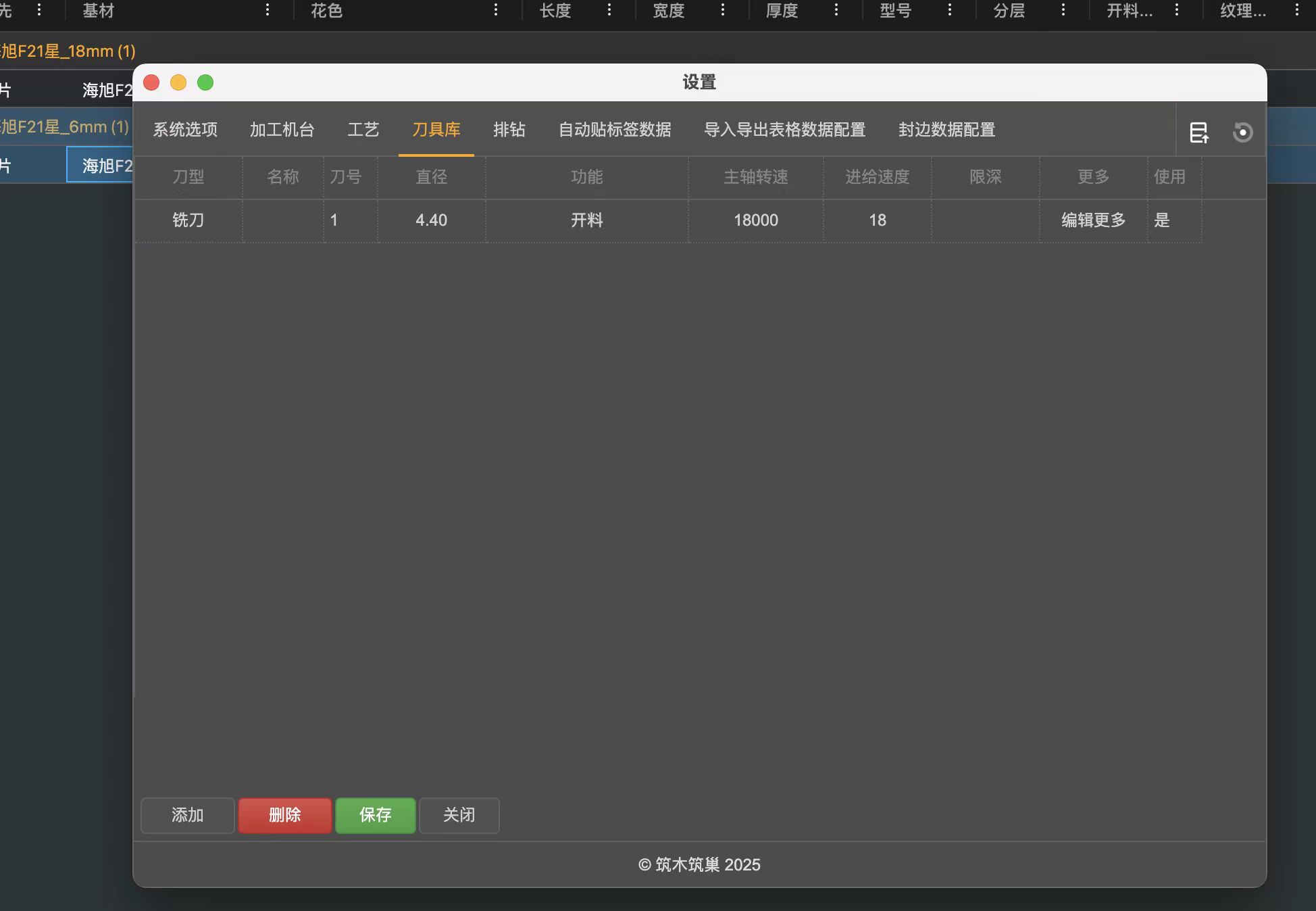Open the 系统选项 settings tab
This screenshot has width=1316, height=911.
coord(185,130)
